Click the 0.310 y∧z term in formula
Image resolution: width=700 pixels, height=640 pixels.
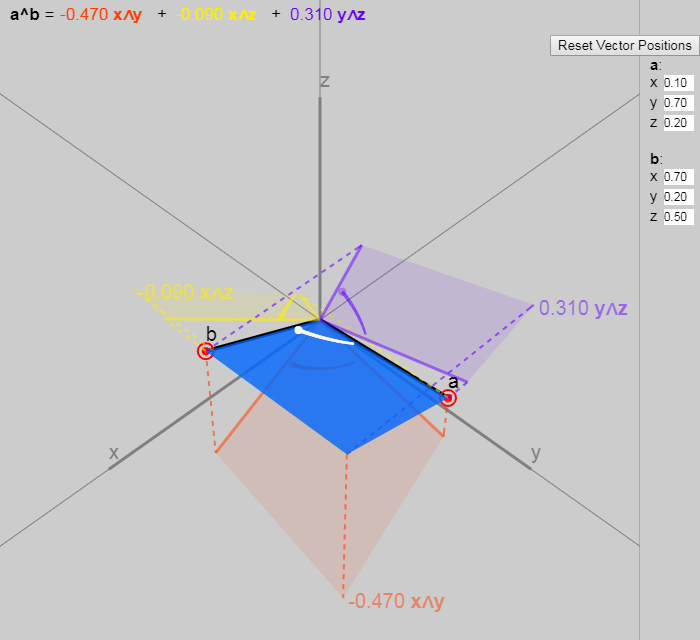(x=328, y=14)
